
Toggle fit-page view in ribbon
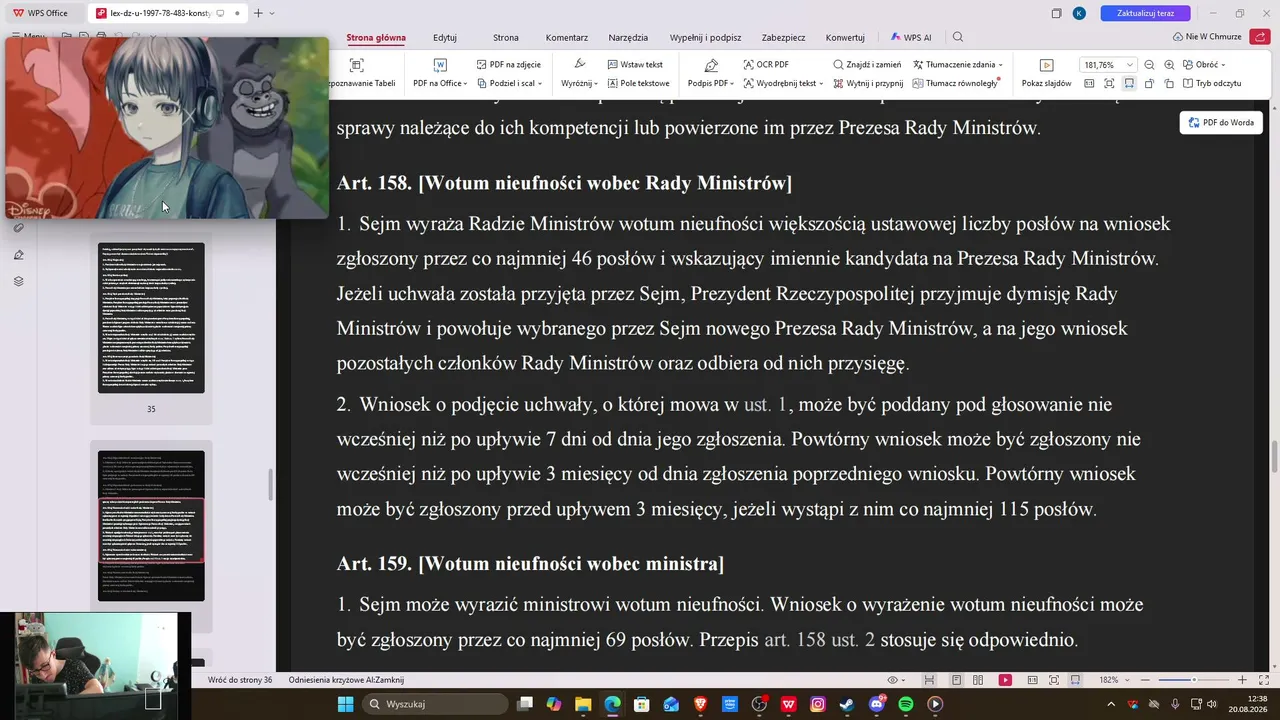click(1109, 83)
